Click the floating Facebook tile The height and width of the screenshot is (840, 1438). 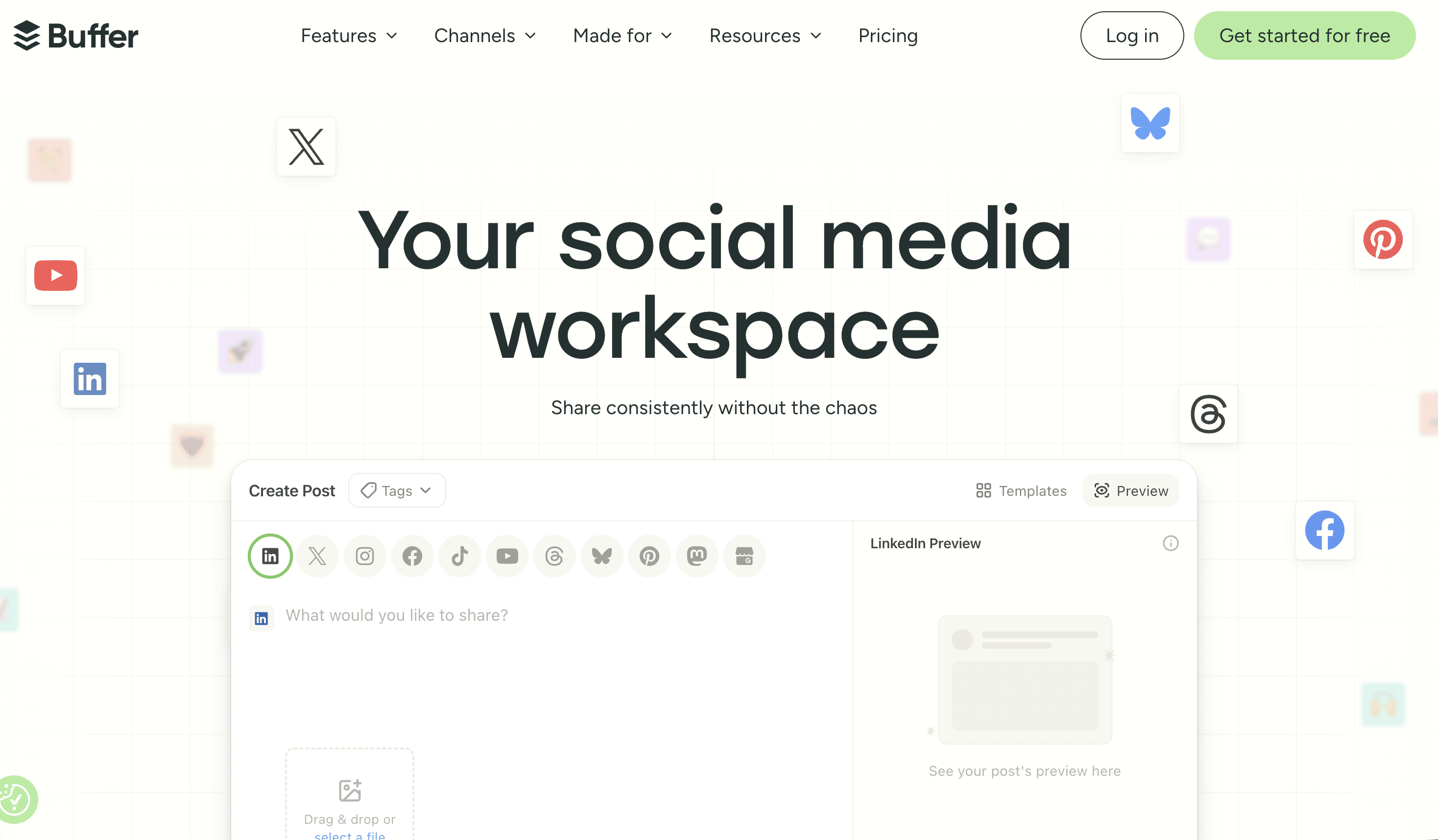coord(1324,530)
